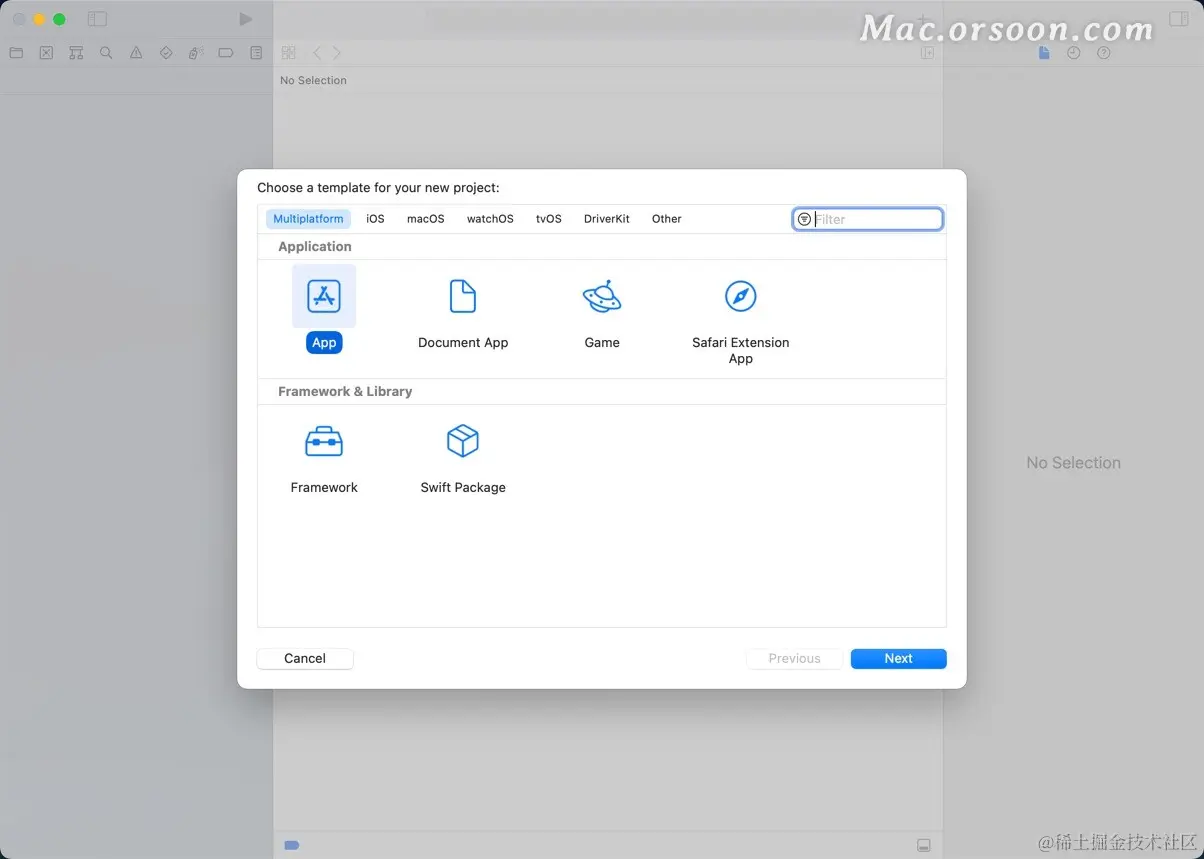Toggle the right inspector panel button
This screenshot has width=1204, height=859.
click(1178, 19)
